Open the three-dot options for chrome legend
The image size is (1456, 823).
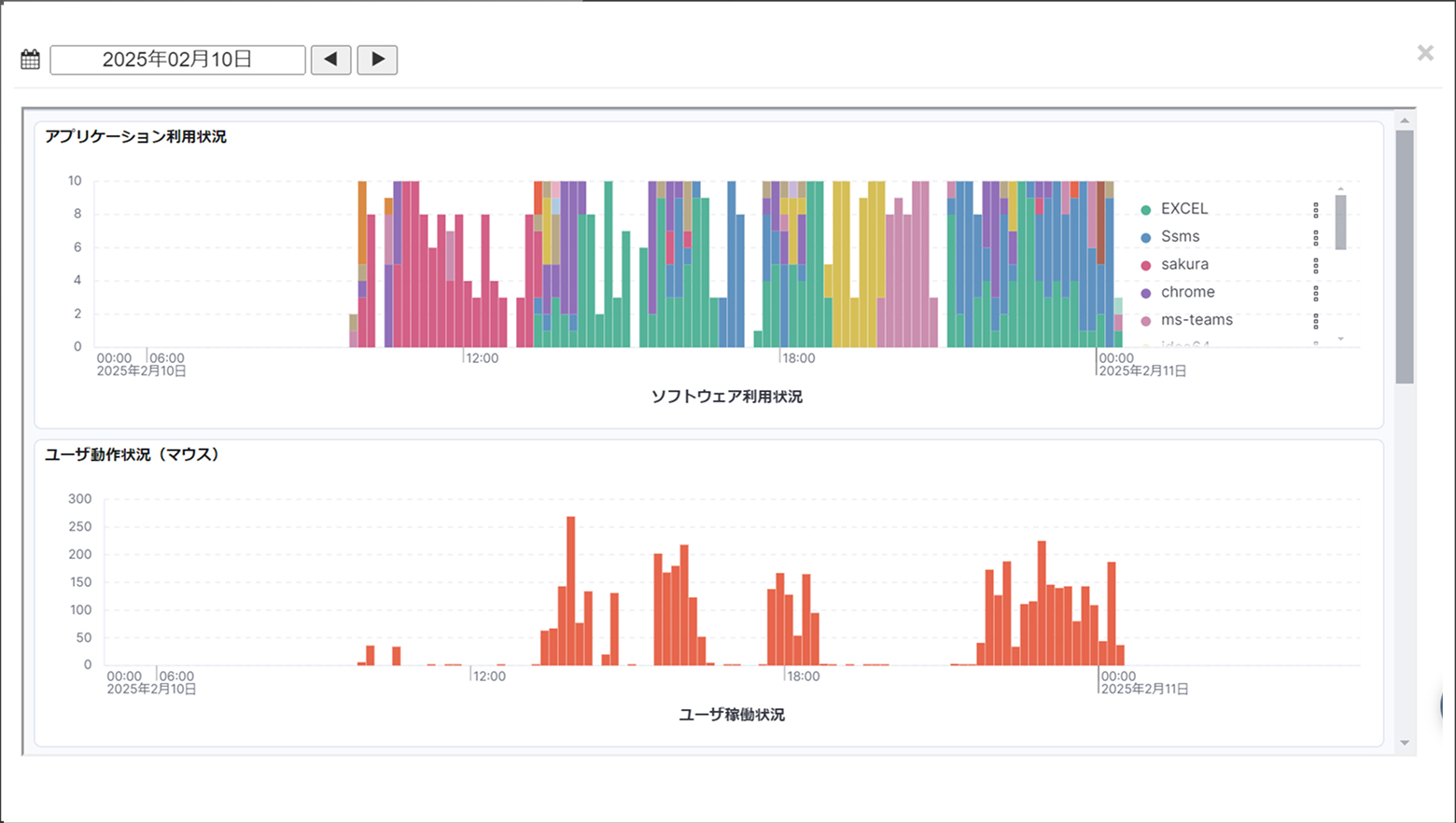[x=1316, y=293]
